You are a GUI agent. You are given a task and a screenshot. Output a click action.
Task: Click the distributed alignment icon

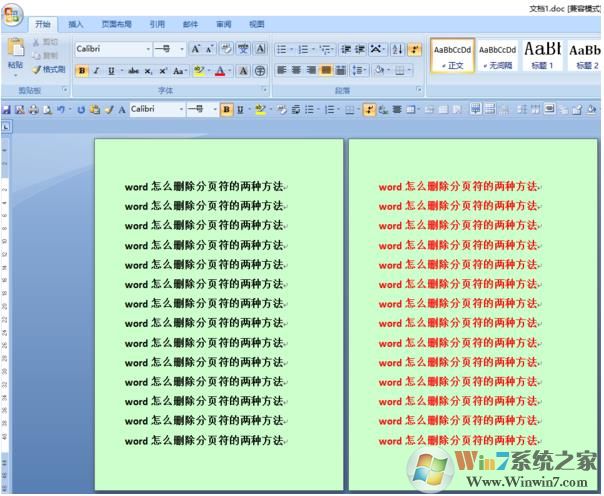[x=341, y=70]
